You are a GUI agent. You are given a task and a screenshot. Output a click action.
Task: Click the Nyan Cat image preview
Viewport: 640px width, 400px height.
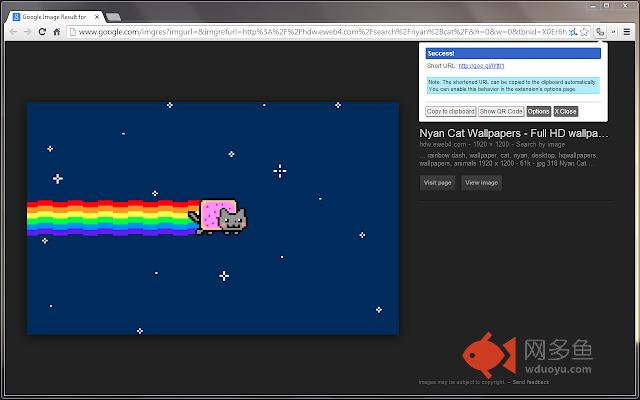click(212, 217)
